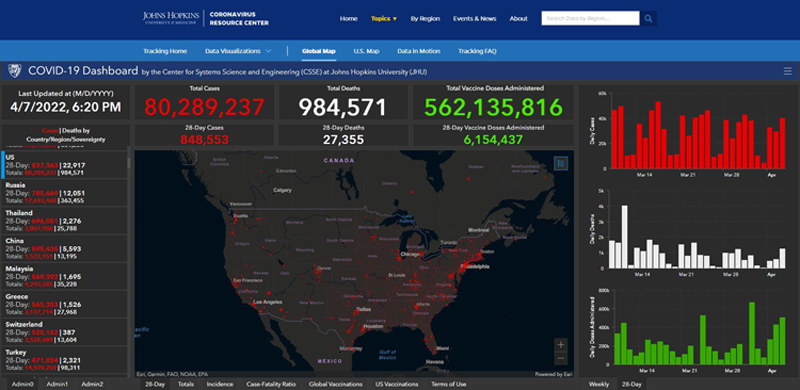The height and width of the screenshot is (390, 800).
Task: Expand the Topics dropdown
Action: coord(384,18)
